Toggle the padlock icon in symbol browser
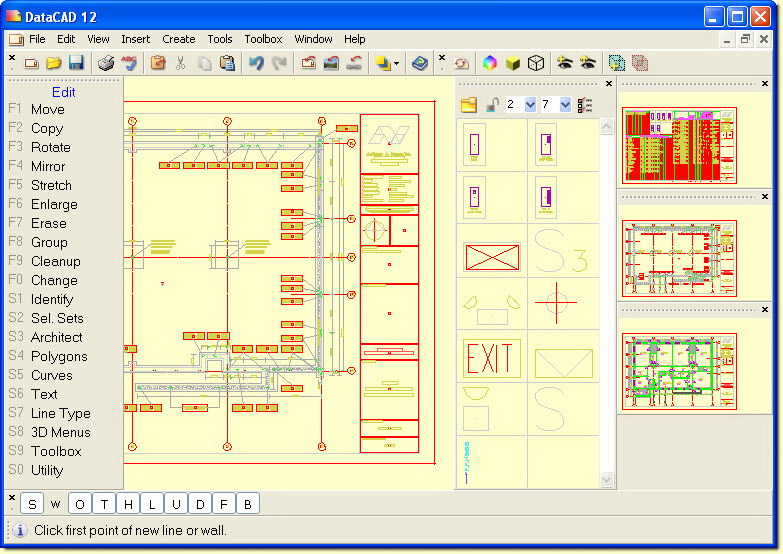Viewport: 783px width, 554px height. pyautogui.click(x=493, y=105)
